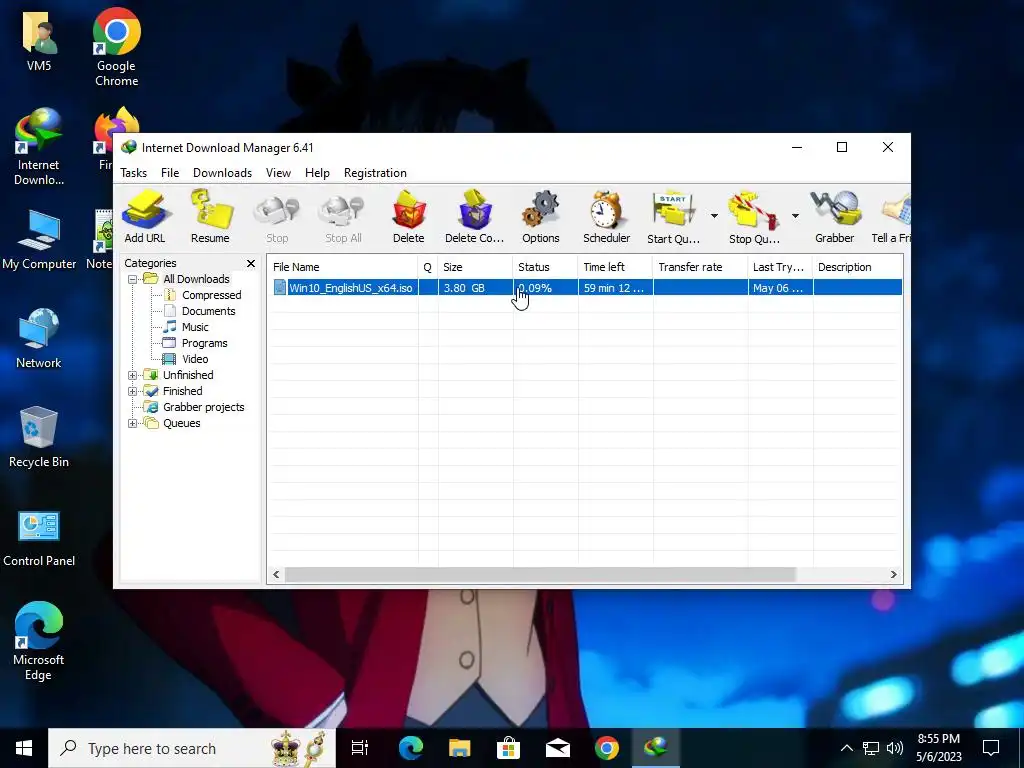This screenshot has width=1024, height=768.
Task: Expand the Unfinished category
Action: [132, 375]
